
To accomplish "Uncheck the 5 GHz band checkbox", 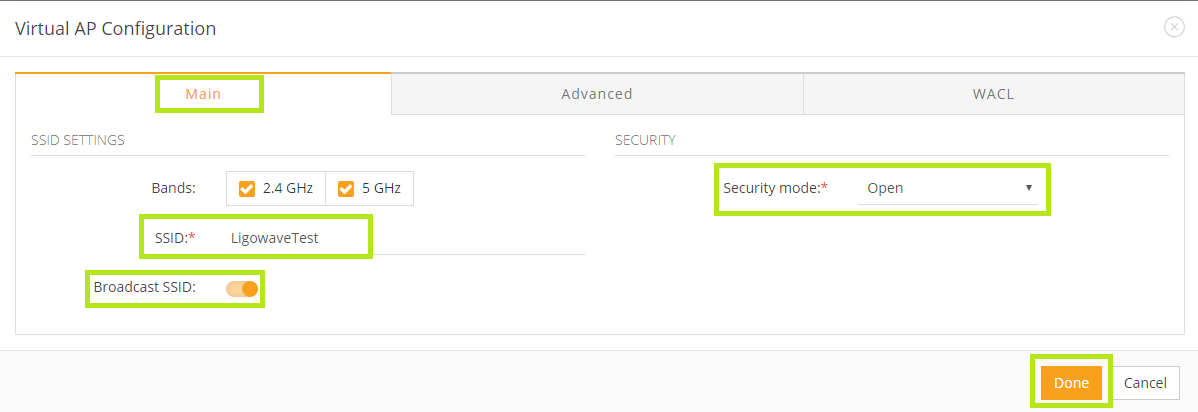I will [346, 188].
